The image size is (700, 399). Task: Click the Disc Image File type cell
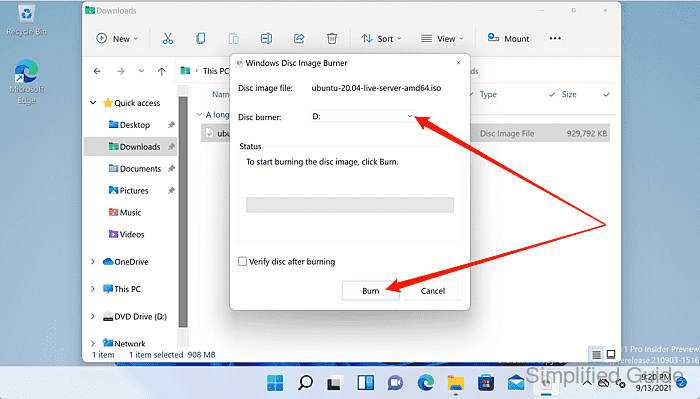pyautogui.click(x=507, y=133)
